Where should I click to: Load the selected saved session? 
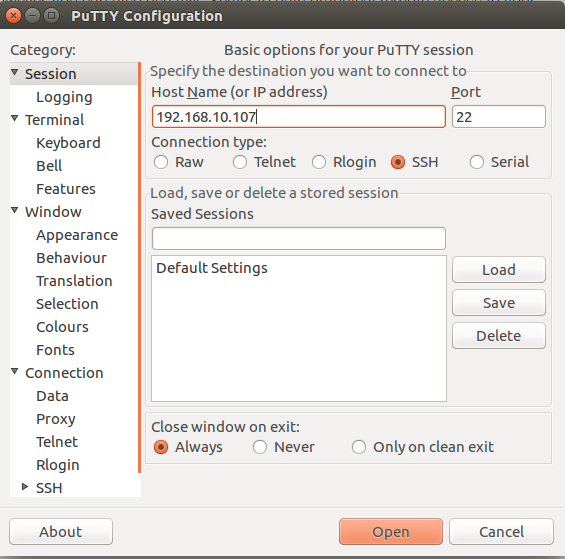click(x=499, y=270)
